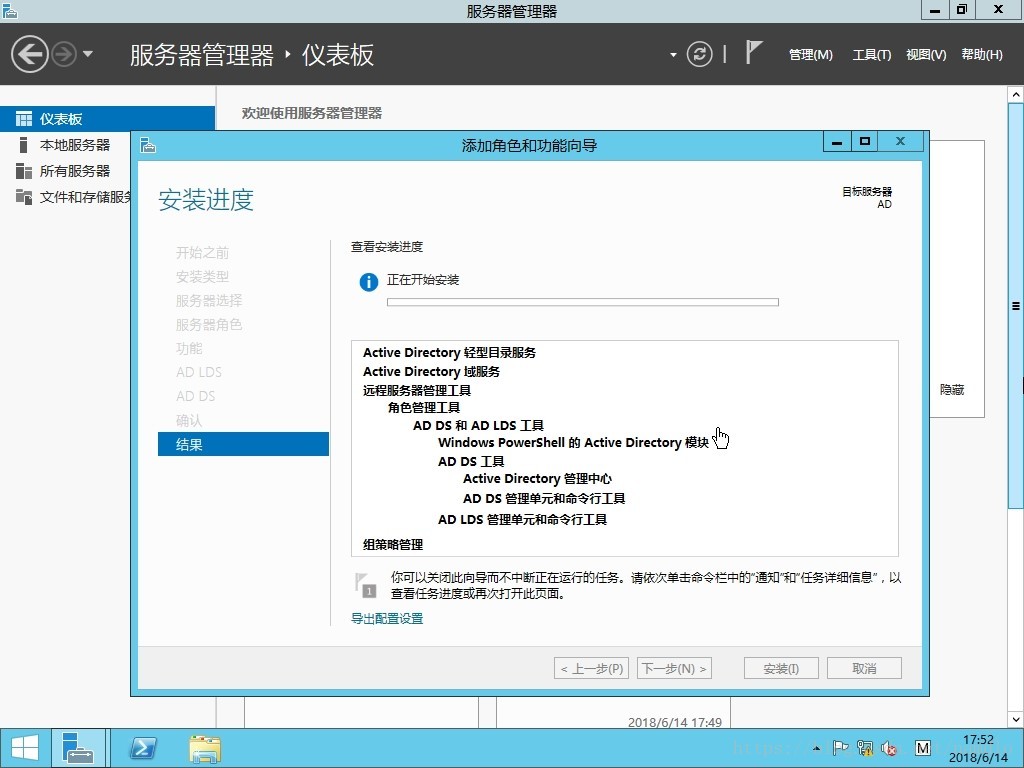Open 视图(V) menu

click(926, 55)
